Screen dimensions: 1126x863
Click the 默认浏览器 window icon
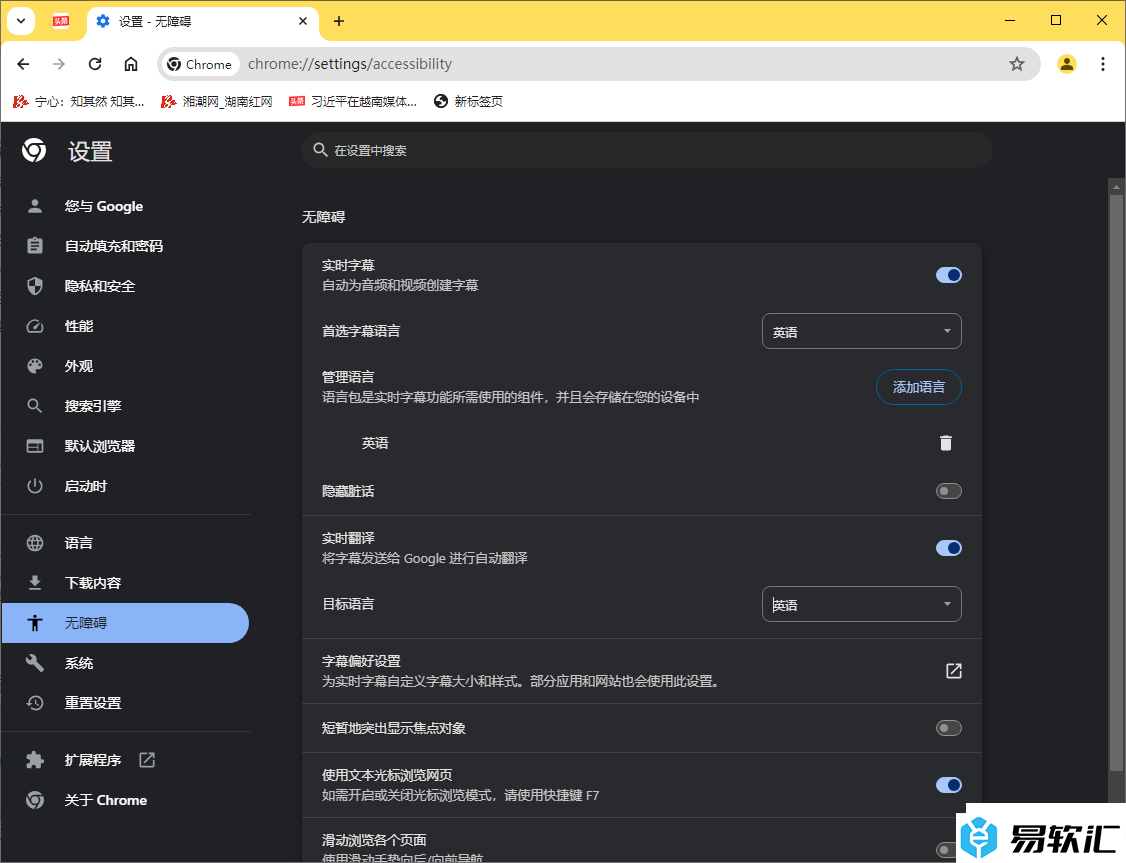(x=34, y=446)
